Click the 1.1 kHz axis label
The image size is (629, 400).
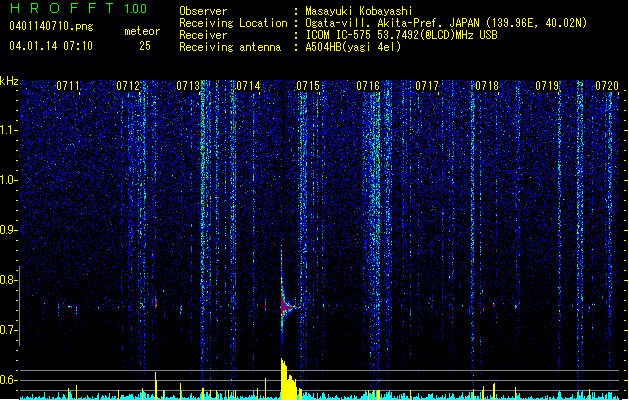tap(9, 130)
